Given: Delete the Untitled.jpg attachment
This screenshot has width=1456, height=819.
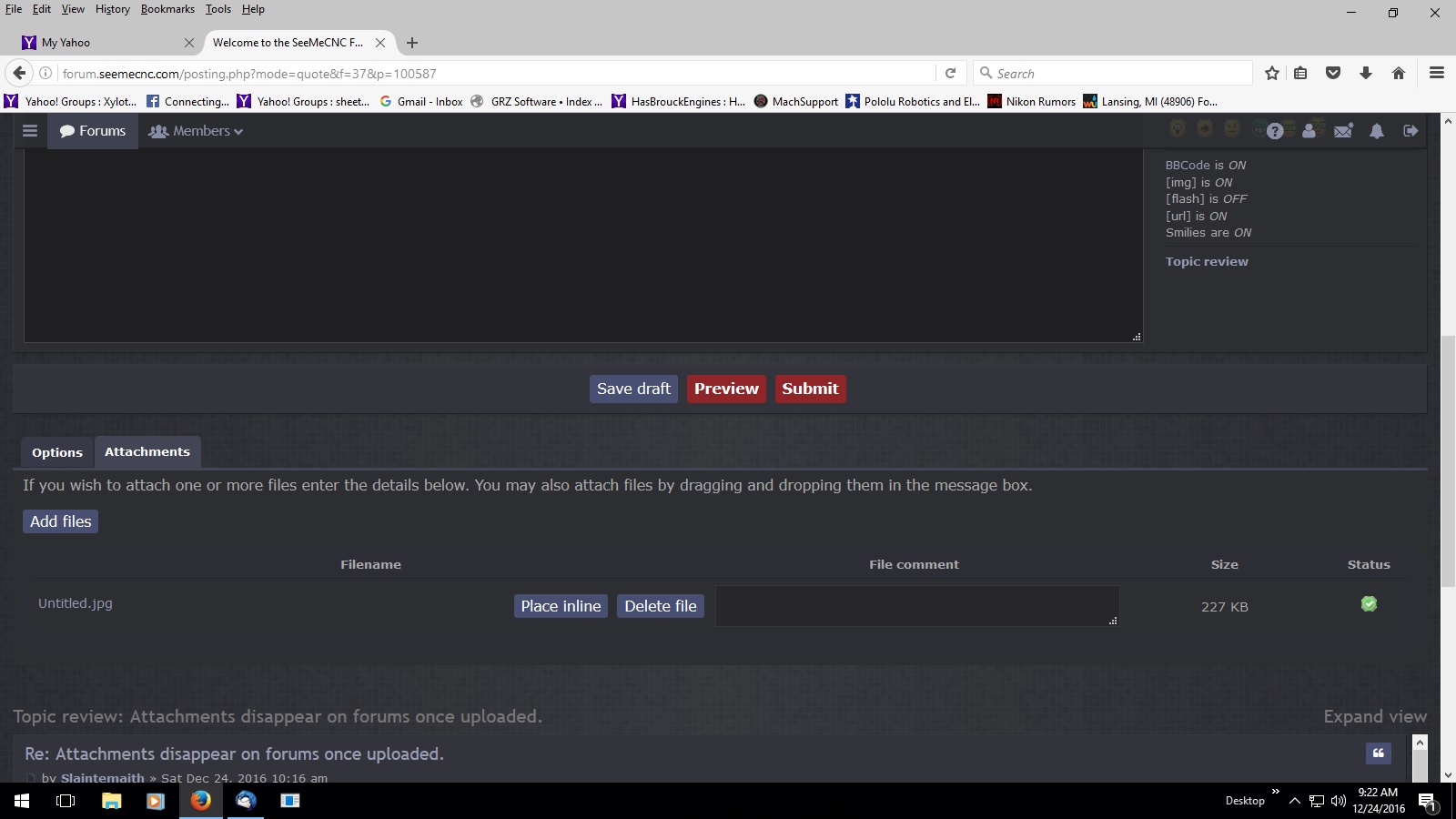Looking at the screenshot, I should coord(660,606).
